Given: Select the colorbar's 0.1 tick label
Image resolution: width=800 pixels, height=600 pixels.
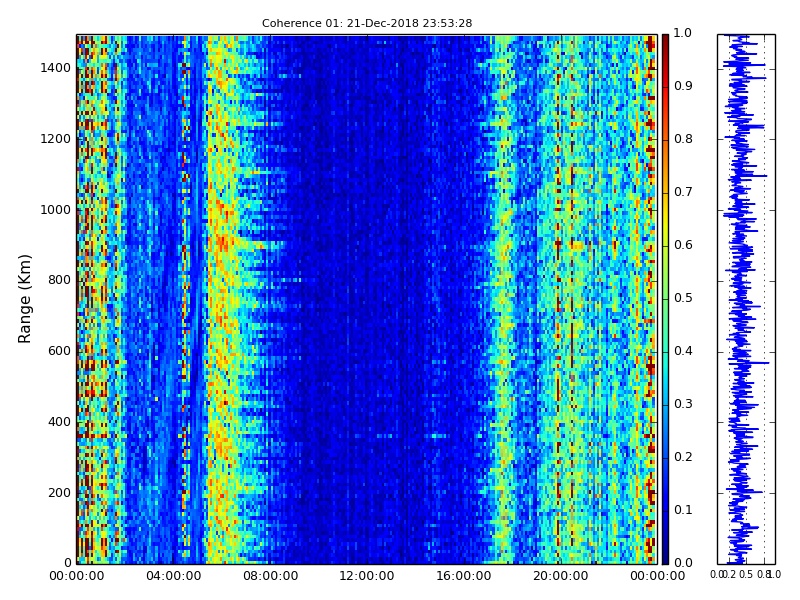Looking at the screenshot, I should click(x=683, y=510).
